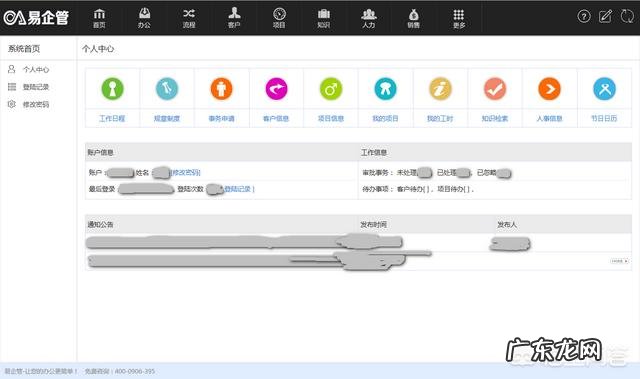Open the 人力 human resources module

[369, 18]
